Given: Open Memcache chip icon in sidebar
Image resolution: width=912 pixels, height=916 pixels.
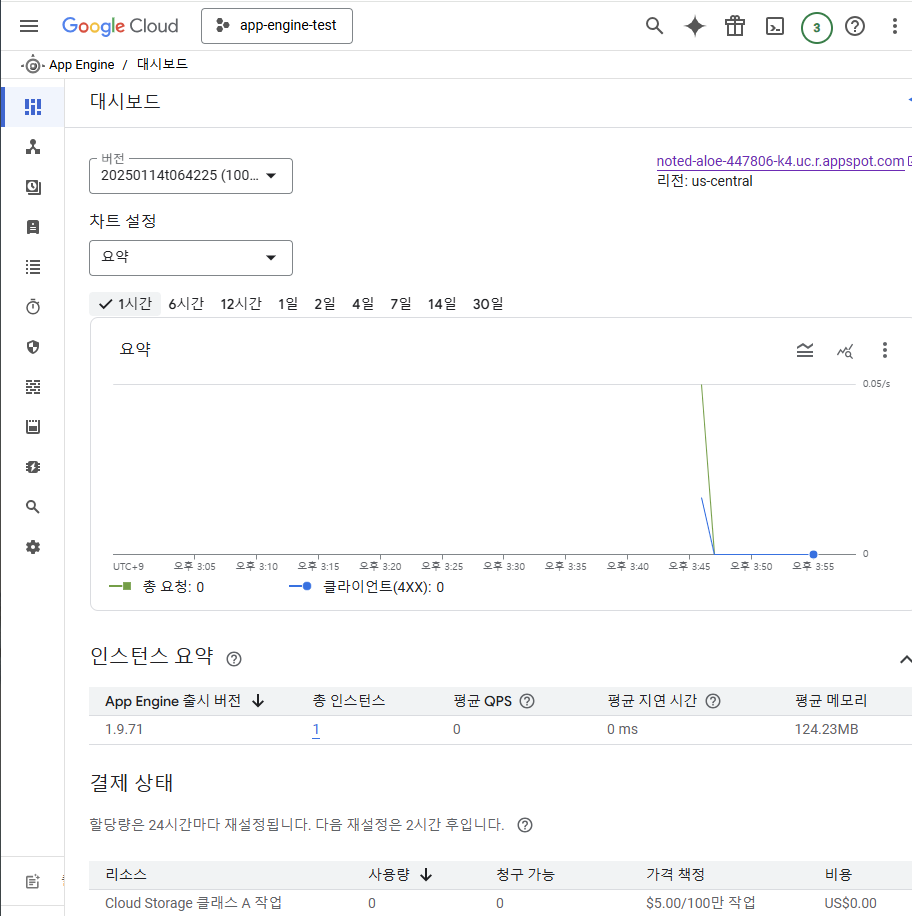Looking at the screenshot, I should (33, 467).
